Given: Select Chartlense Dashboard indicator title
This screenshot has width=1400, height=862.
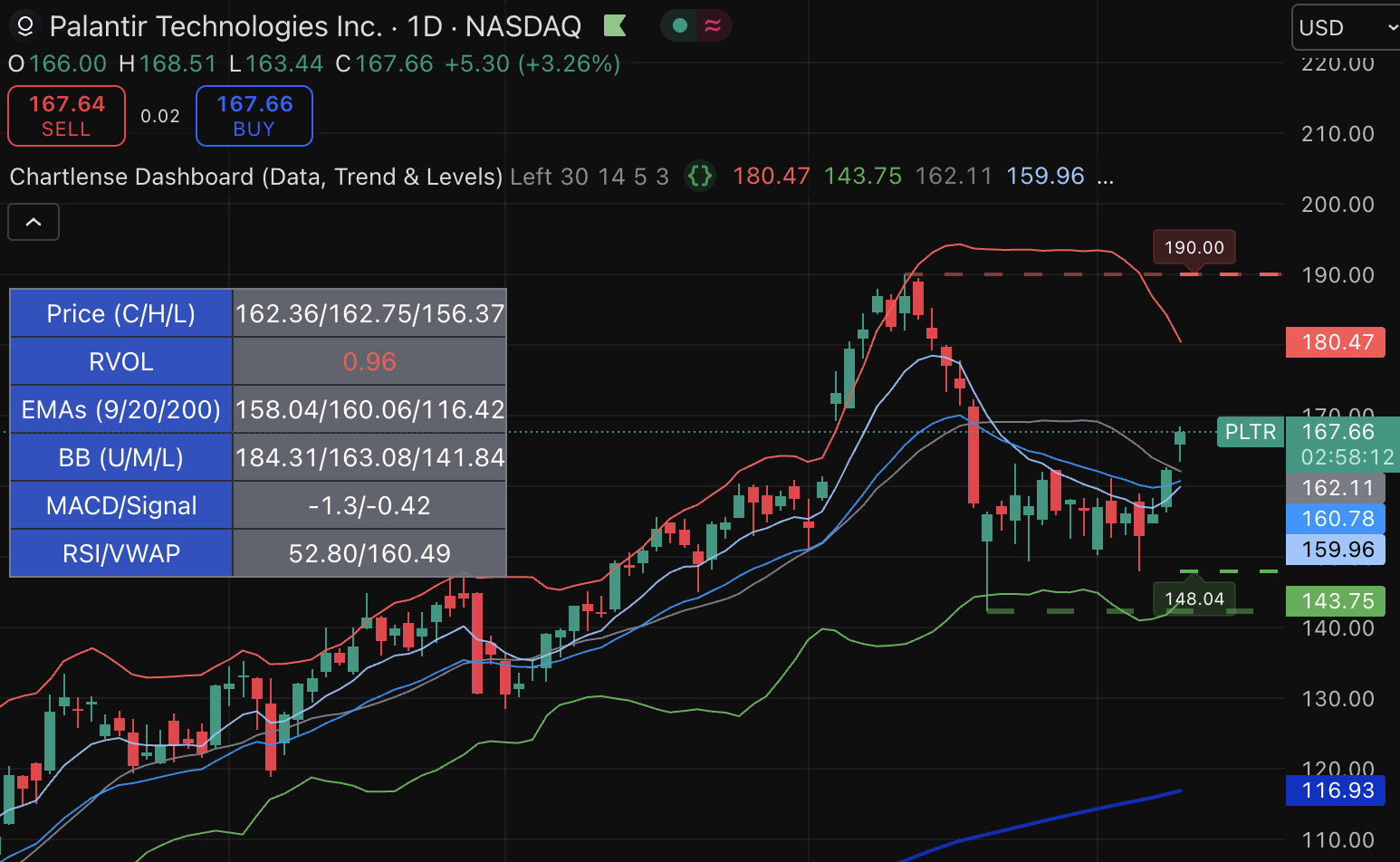Looking at the screenshot, I should tap(256, 177).
